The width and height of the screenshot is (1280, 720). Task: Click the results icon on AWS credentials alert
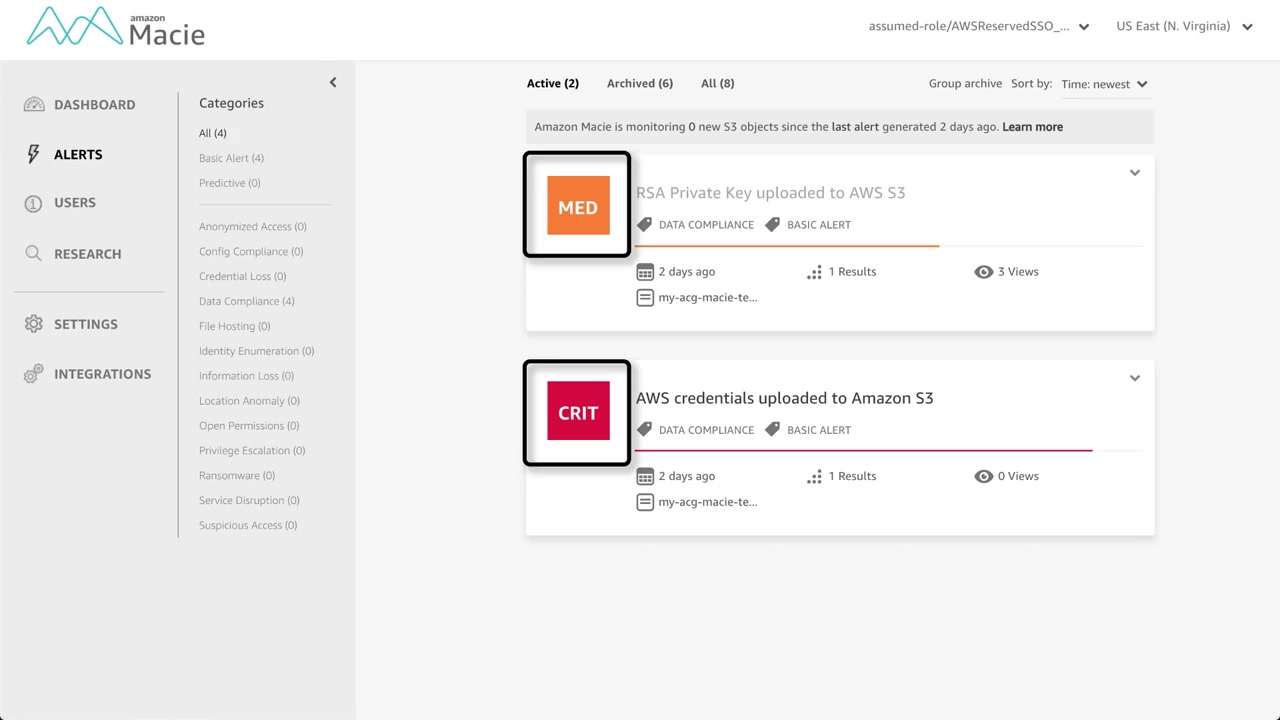pos(815,477)
